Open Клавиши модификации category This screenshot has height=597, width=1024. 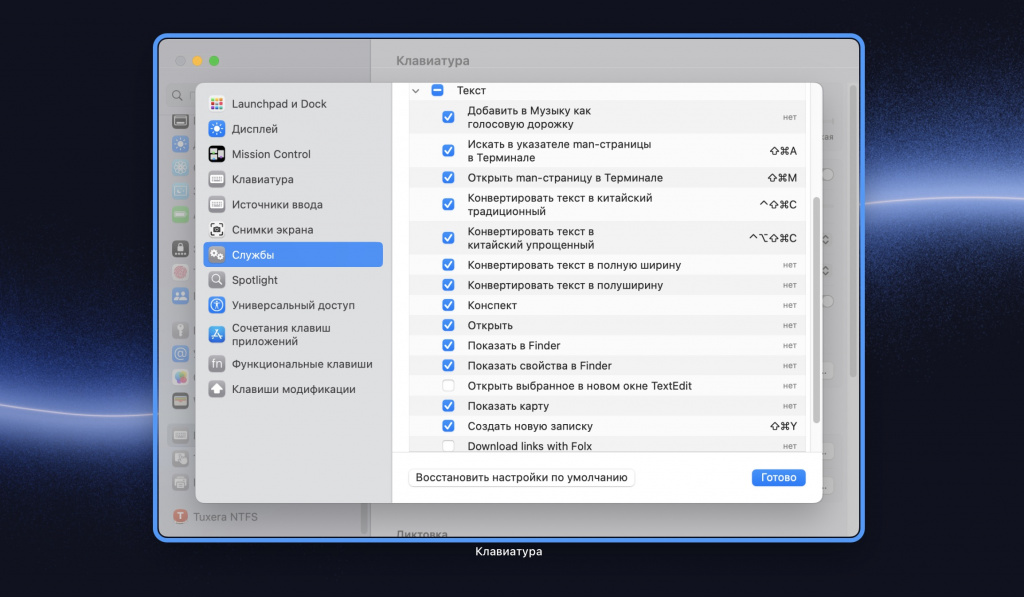tap(293, 389)
